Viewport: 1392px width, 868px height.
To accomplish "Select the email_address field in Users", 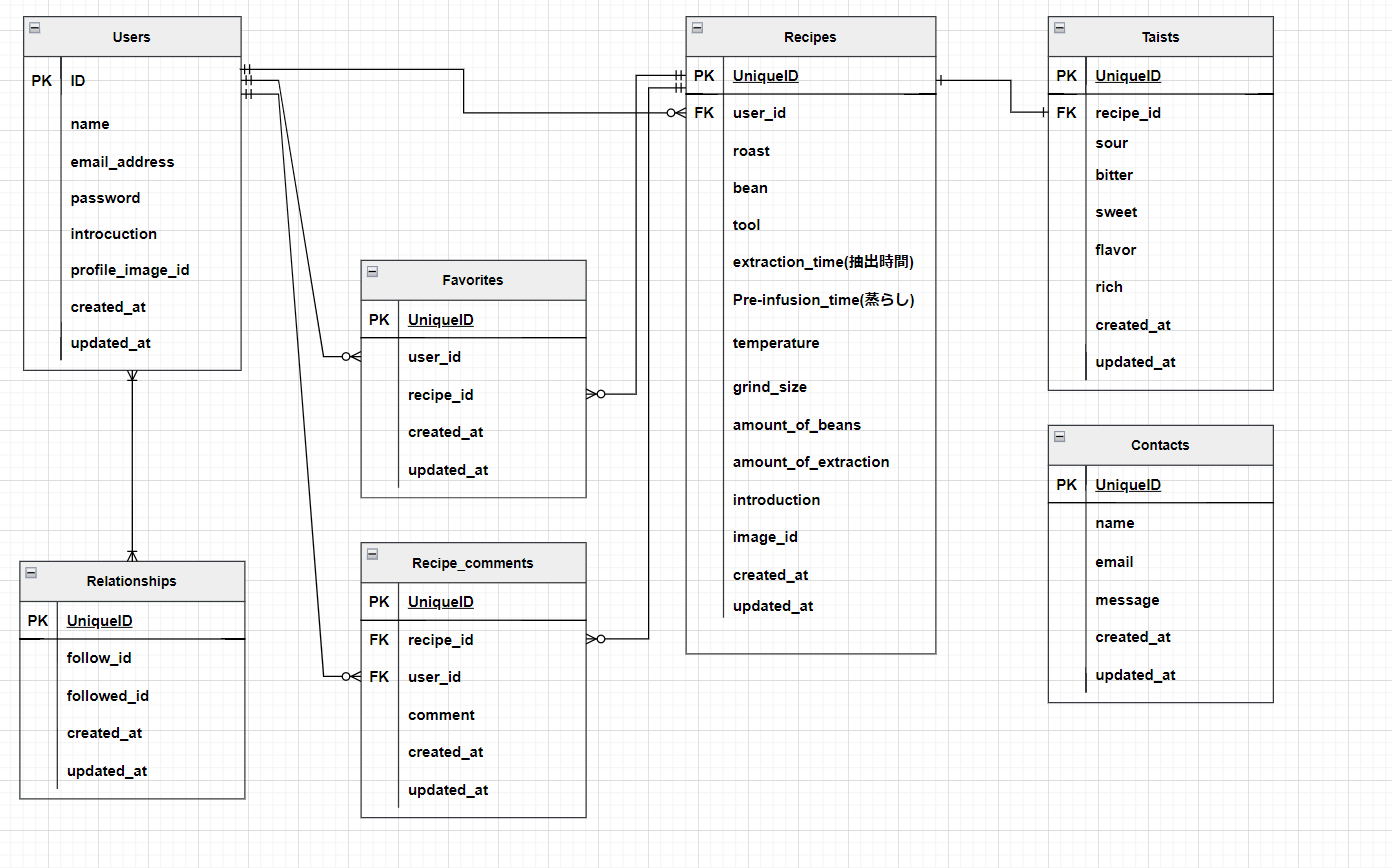I will [x=122, y=161].
